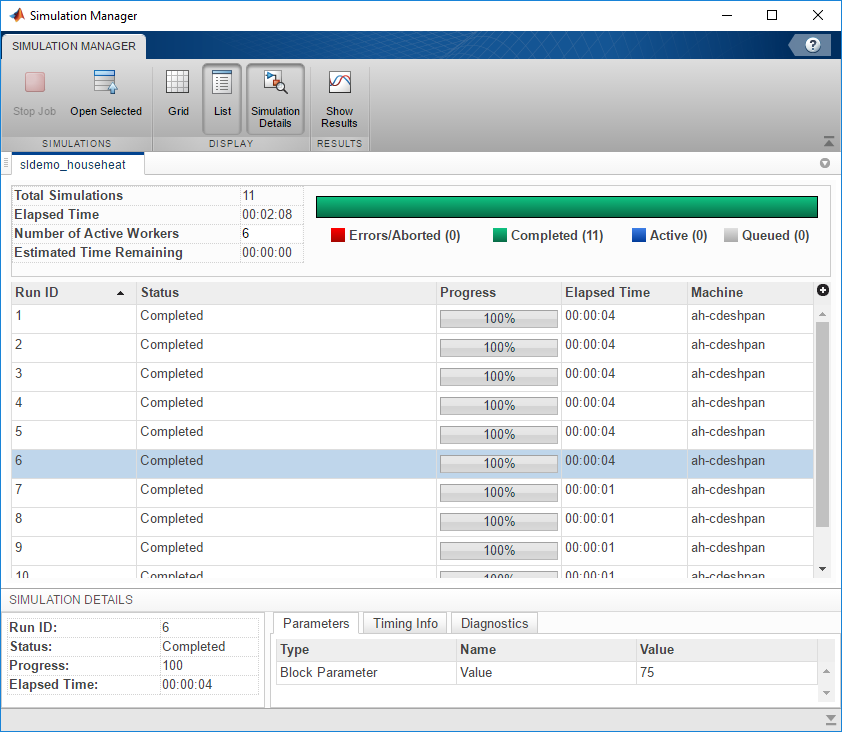
Task: Click the Elapsed Time column header
Action: (x=607, y=293)
